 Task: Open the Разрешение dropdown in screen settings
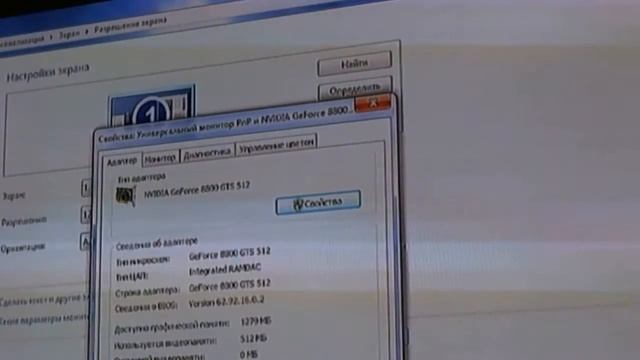[86, 215]
